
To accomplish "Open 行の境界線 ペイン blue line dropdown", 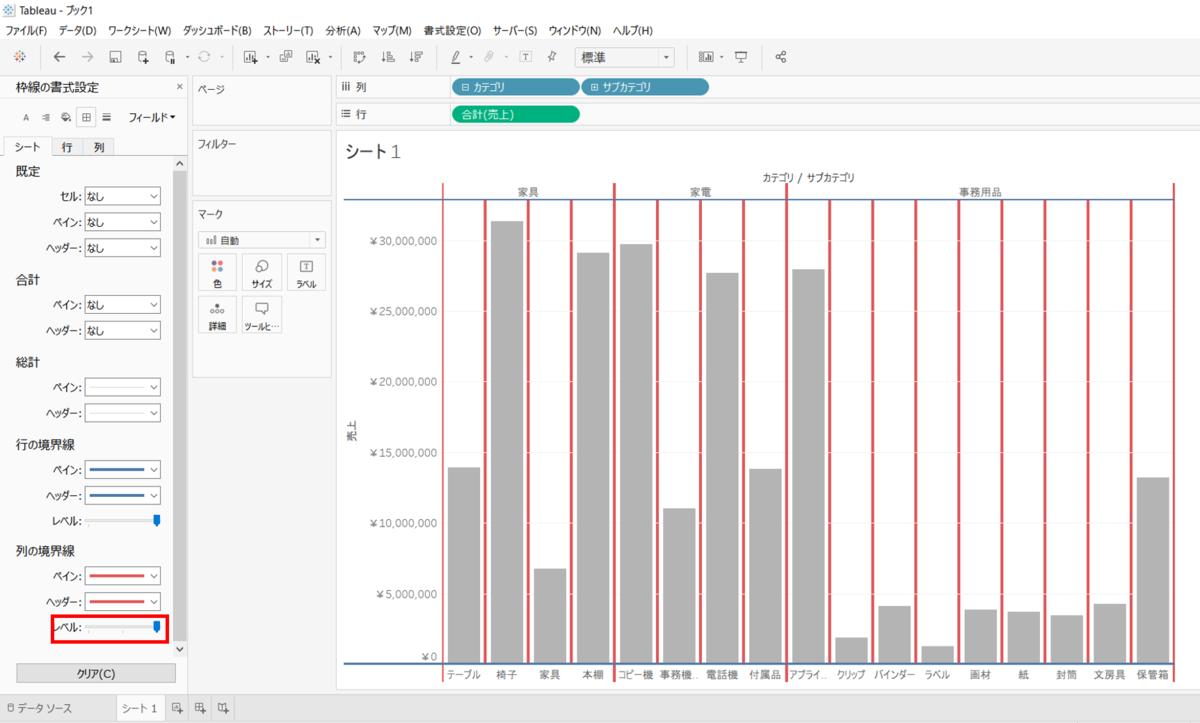I will pyautogui.click(x=123, y=469).
